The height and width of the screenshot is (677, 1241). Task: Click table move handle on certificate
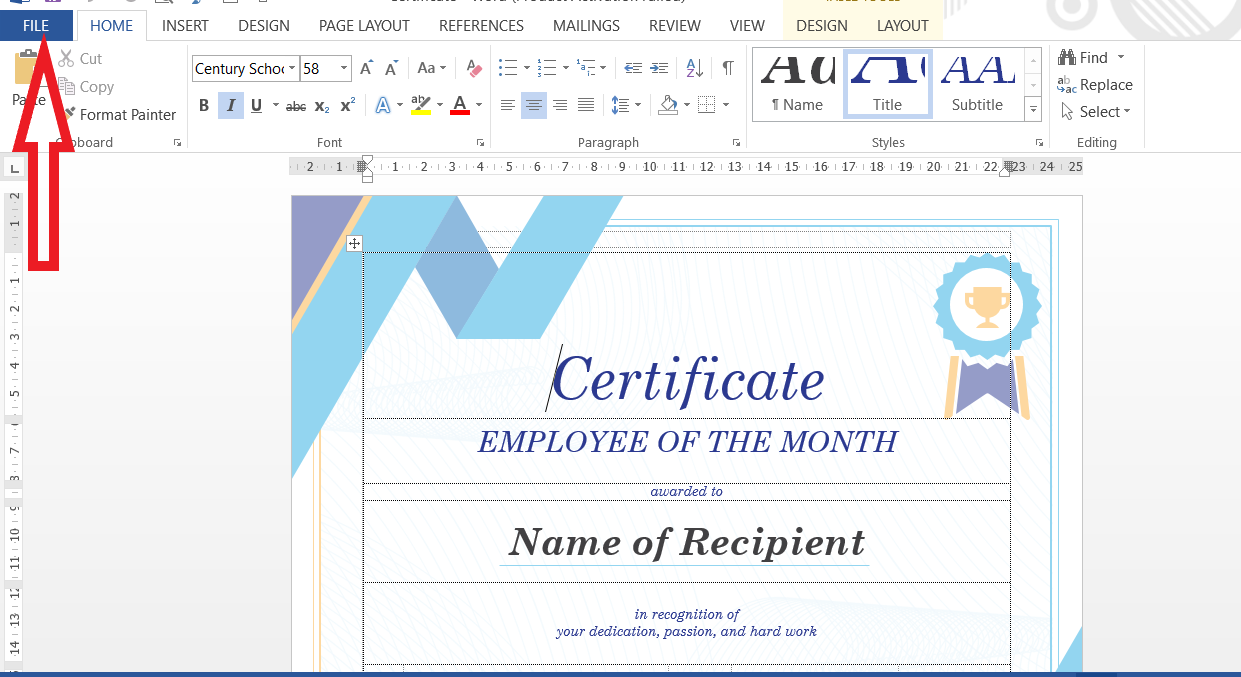tap(355, 243)
